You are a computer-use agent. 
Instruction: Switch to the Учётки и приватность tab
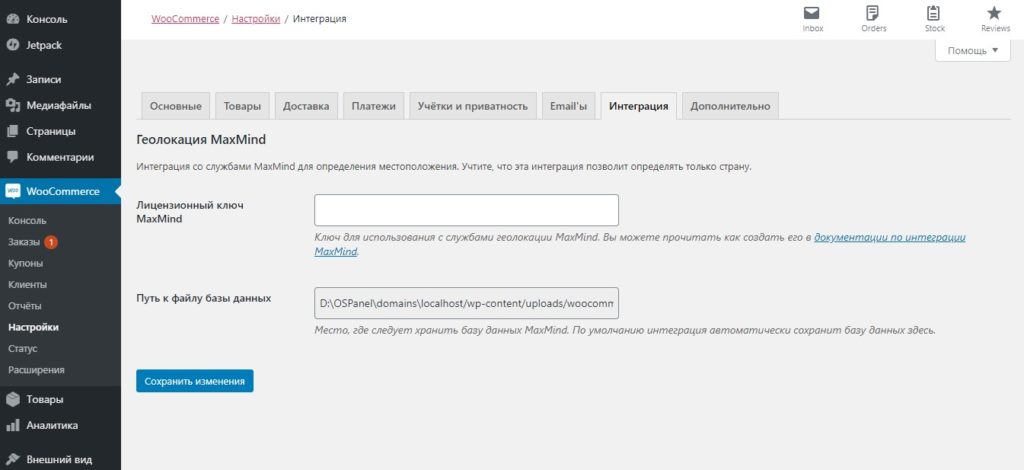click(473, 106)
